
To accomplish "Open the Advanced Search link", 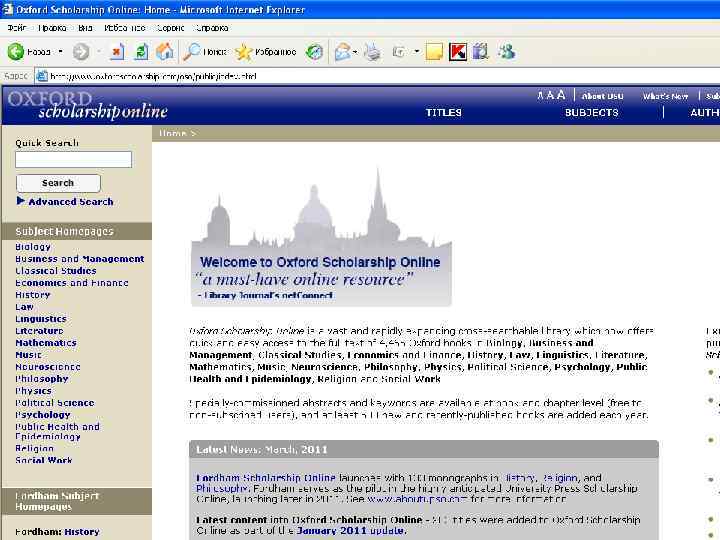I will click(71, 202).
